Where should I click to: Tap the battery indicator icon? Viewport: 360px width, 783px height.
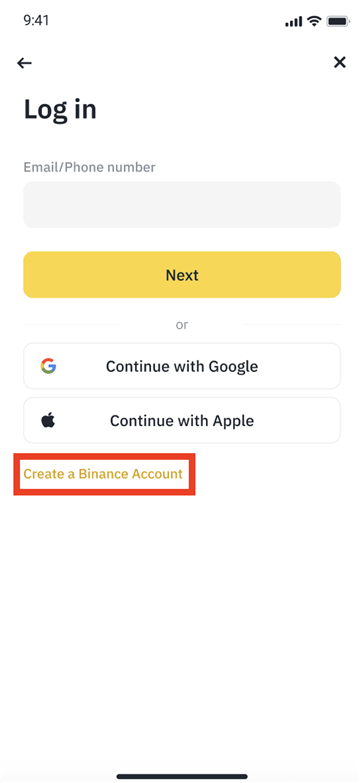coord(338,21)
